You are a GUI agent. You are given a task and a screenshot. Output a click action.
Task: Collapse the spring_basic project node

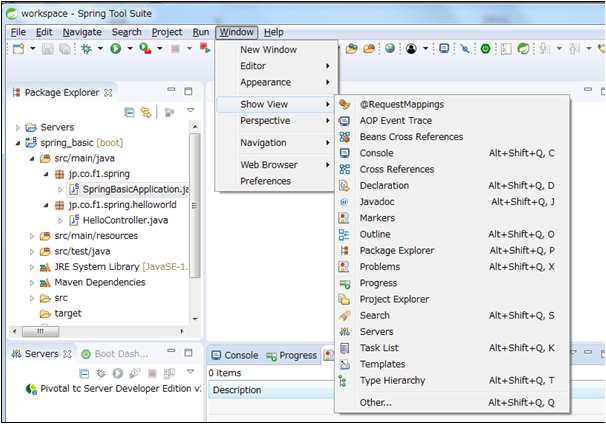click(17, 143)
